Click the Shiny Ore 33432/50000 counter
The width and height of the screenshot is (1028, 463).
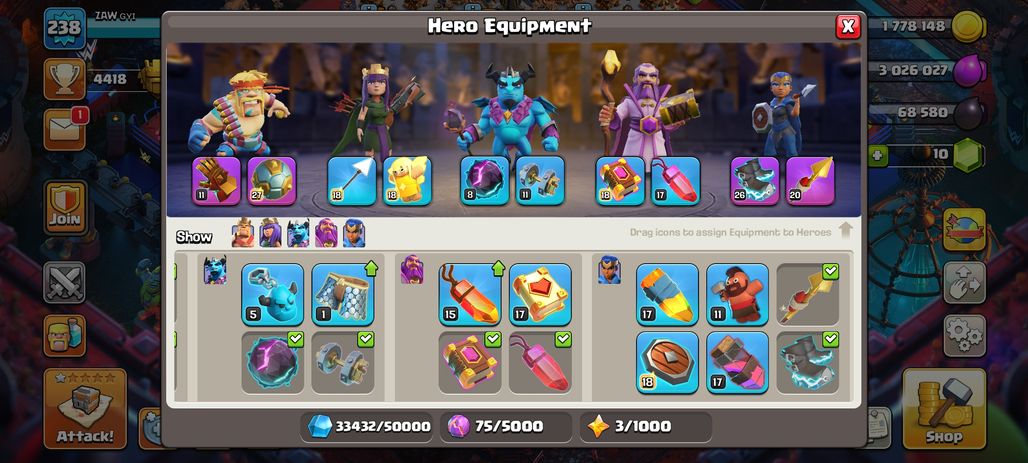click(368, 427)
